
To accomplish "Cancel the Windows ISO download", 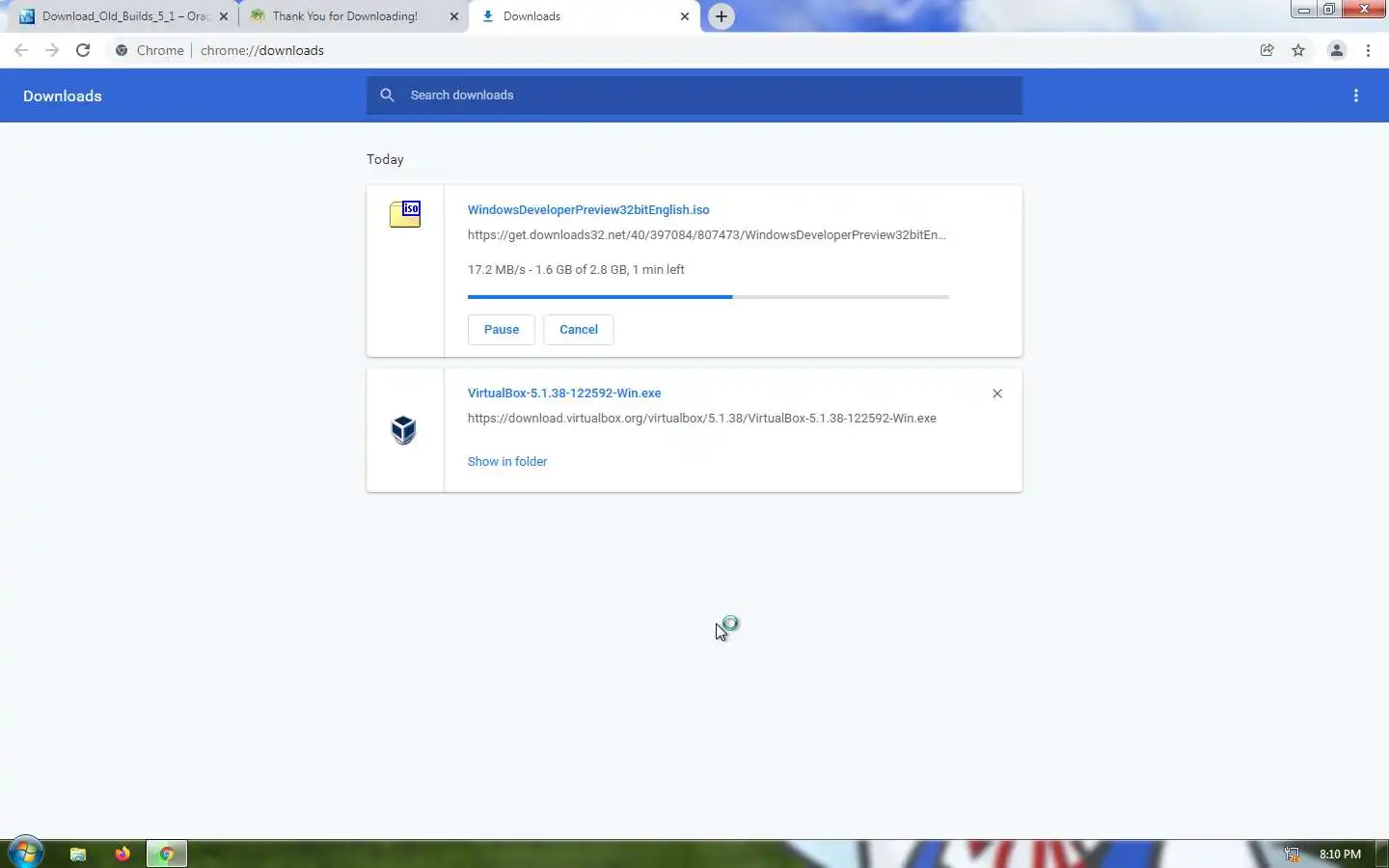I will [579, 330].
